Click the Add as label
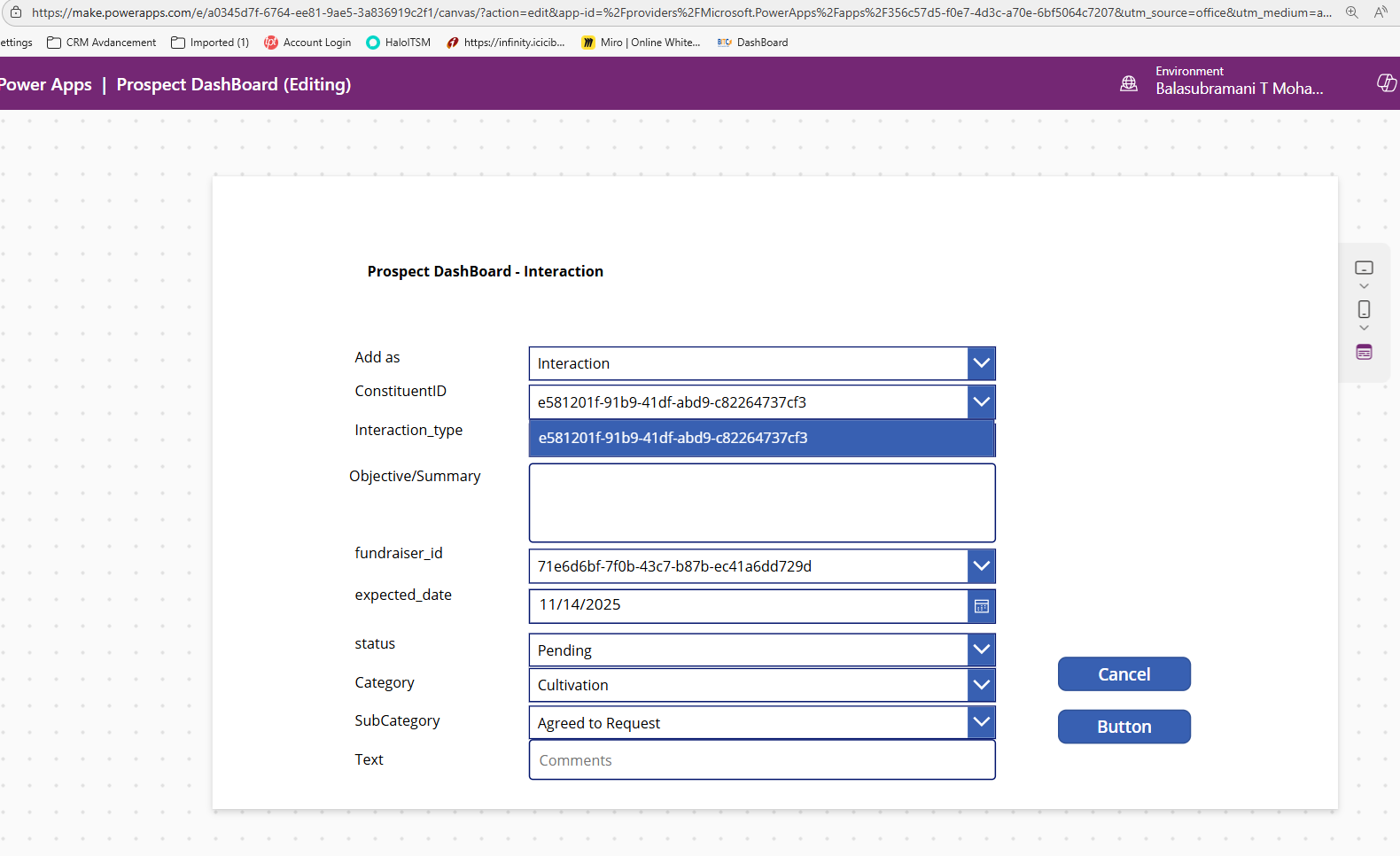Screen dimensions: 1400x856 click(377, 357)
